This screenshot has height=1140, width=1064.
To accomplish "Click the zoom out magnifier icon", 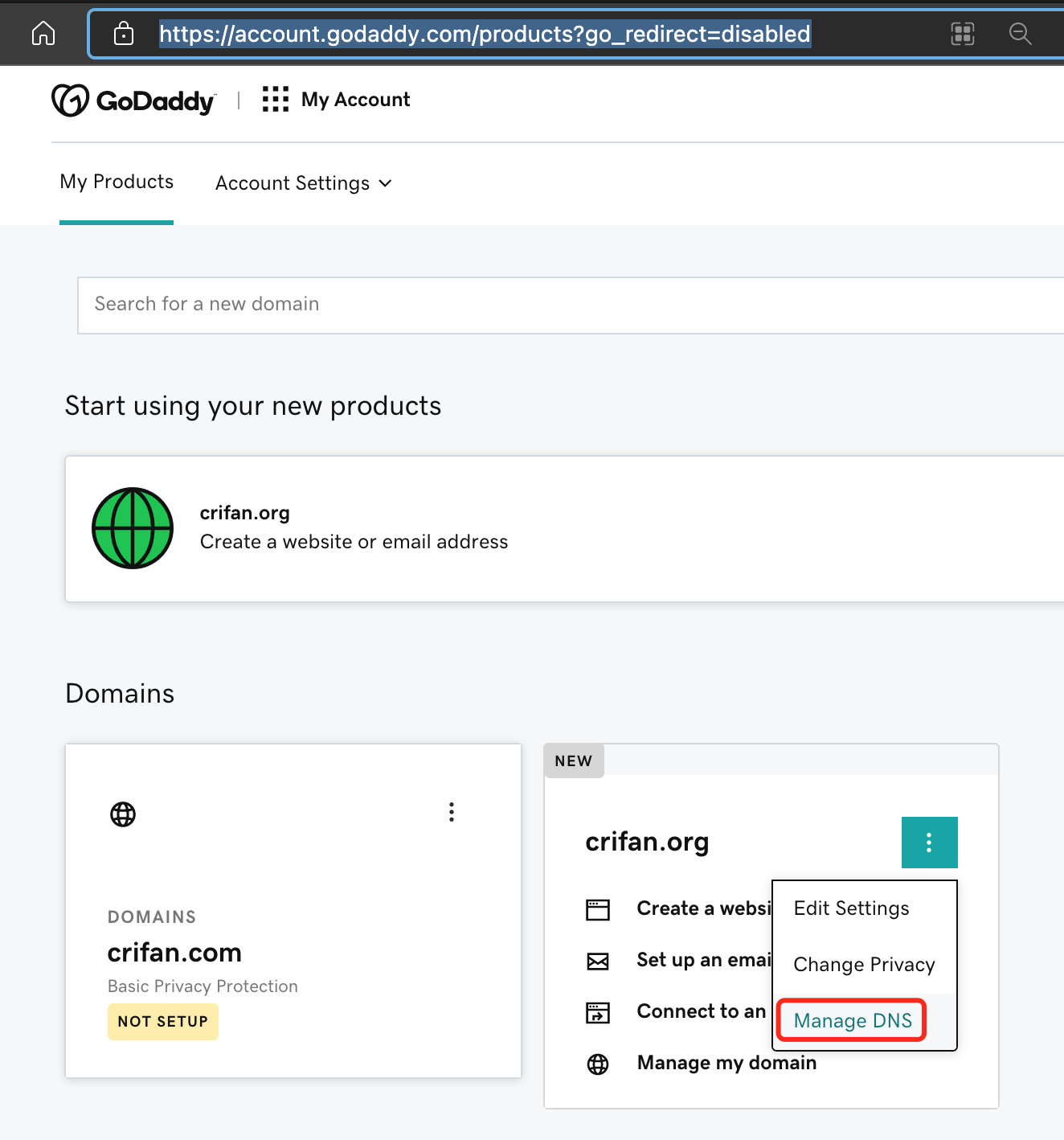I will [1020, 34].
